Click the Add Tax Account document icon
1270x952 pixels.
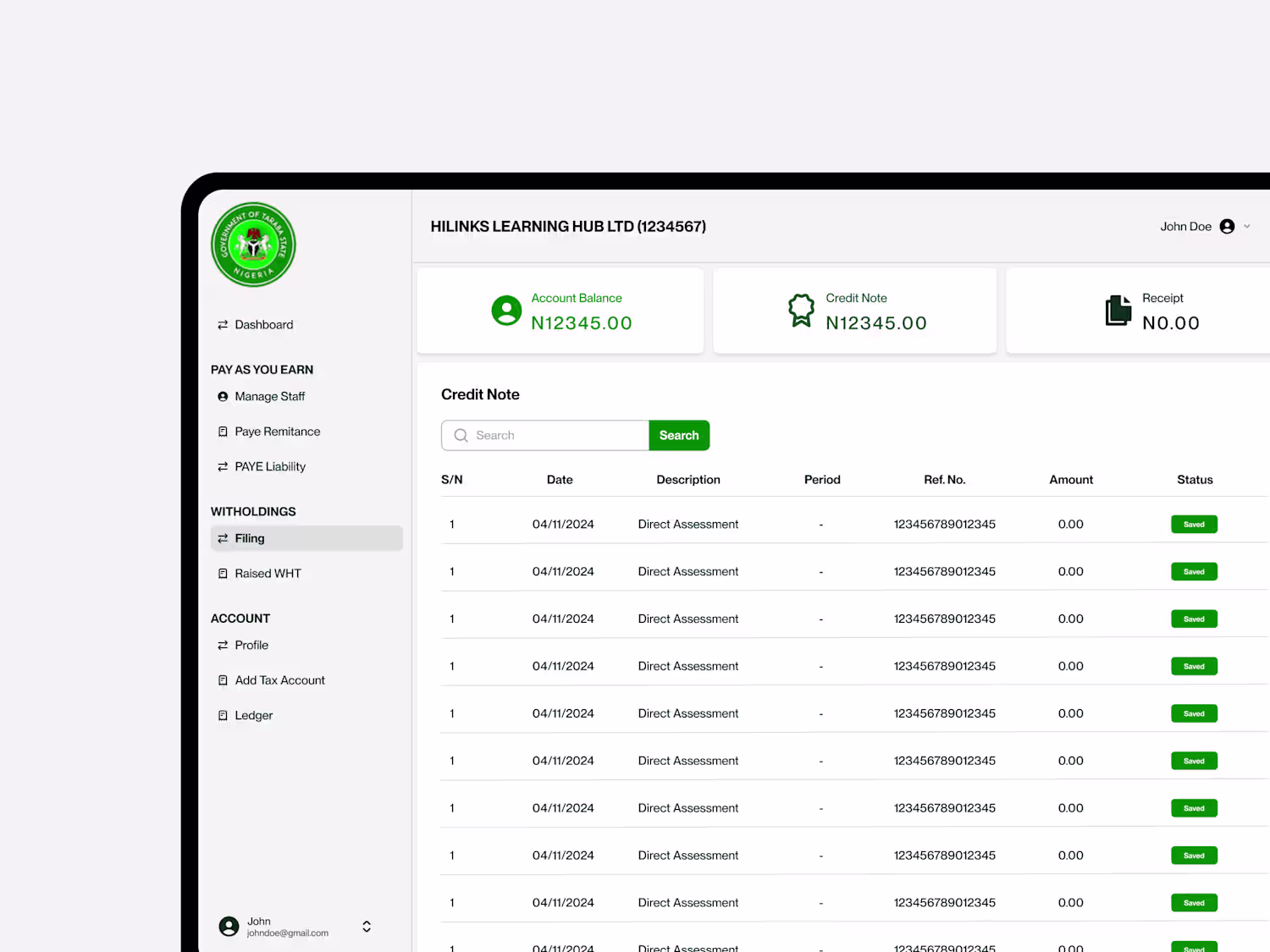[x=223, y=680]
